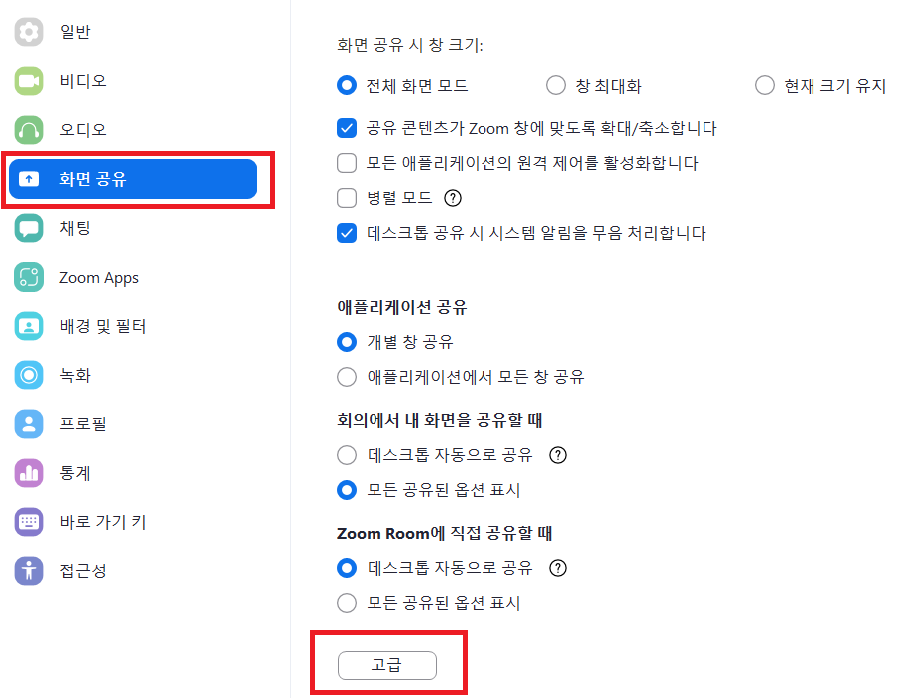922x698 pixels.
Task: Click the 고급 advanced button
Action: click(x=387, y=665)
